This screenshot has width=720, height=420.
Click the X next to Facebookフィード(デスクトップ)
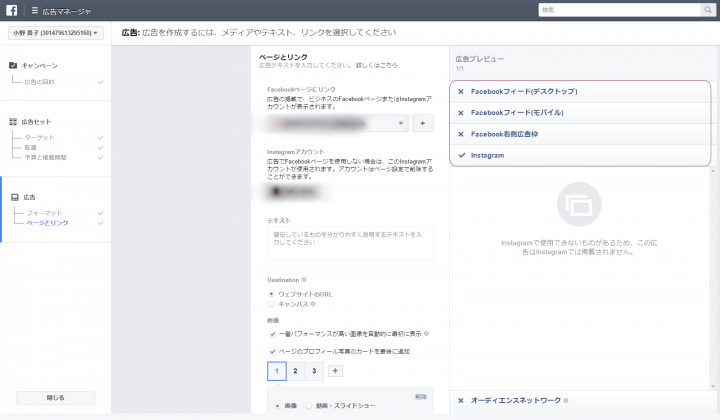click(461, 91)
